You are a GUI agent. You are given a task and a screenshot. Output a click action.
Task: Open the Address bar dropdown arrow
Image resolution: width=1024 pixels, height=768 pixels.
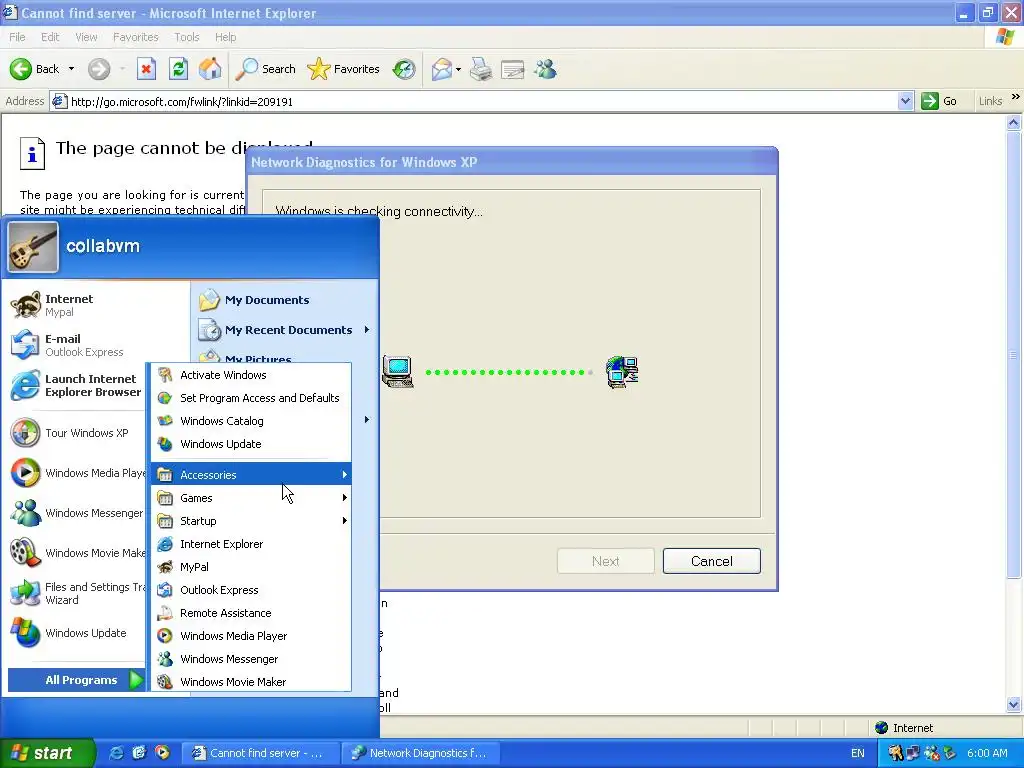[905, 101]
